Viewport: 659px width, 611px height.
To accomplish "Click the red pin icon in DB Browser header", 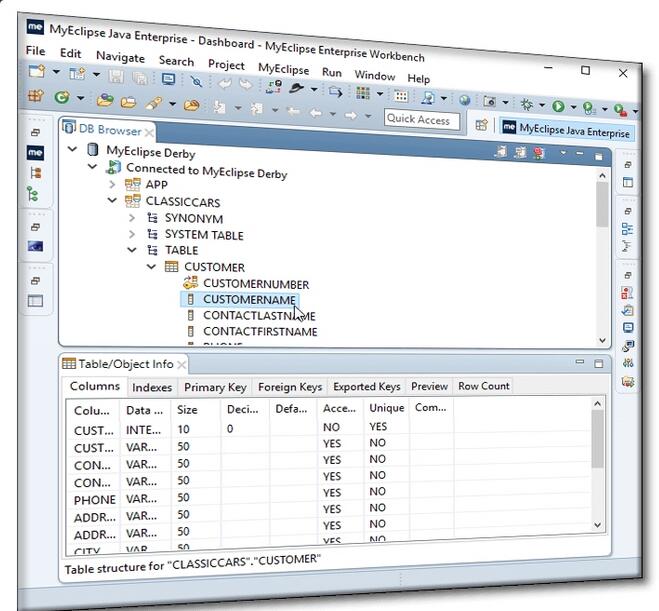I will 539,153.
